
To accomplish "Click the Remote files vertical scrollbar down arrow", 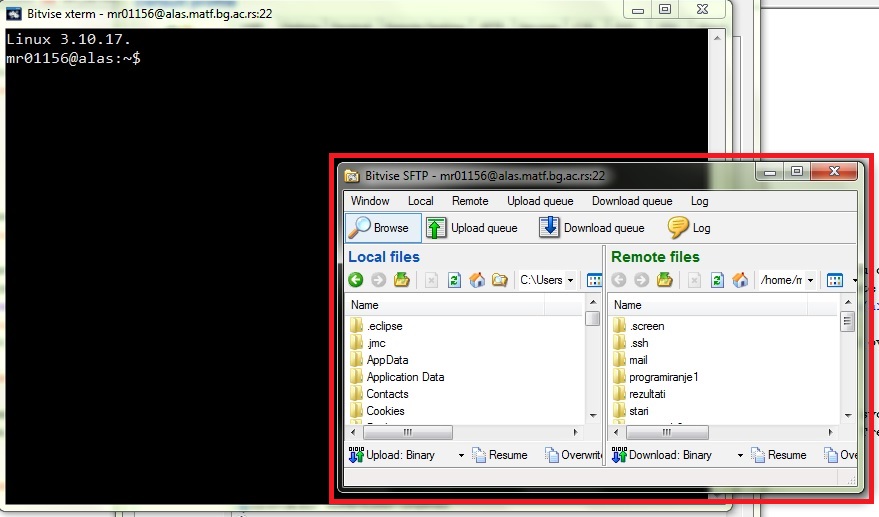I will [848, 416].
